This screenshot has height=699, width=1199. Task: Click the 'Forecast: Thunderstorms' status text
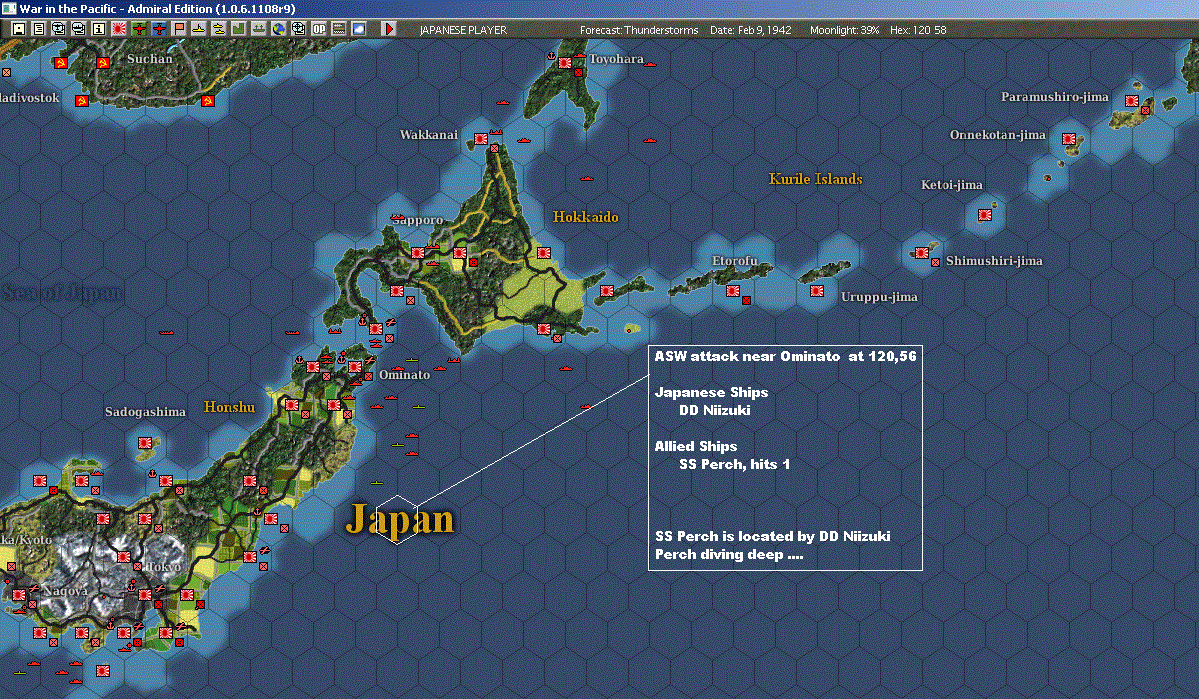click(x=638, y=30)
